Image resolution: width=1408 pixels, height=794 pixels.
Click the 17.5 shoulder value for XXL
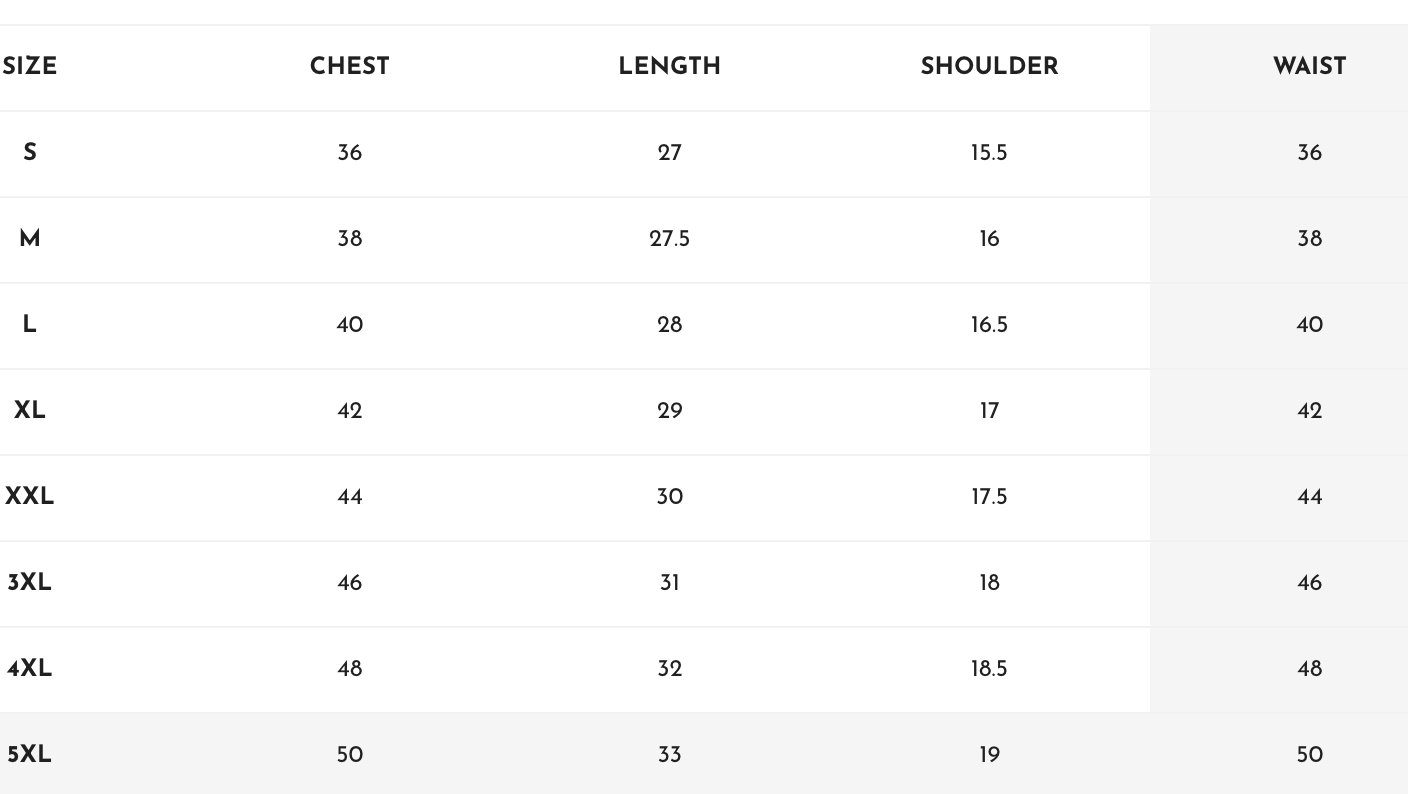pos(989,497)
